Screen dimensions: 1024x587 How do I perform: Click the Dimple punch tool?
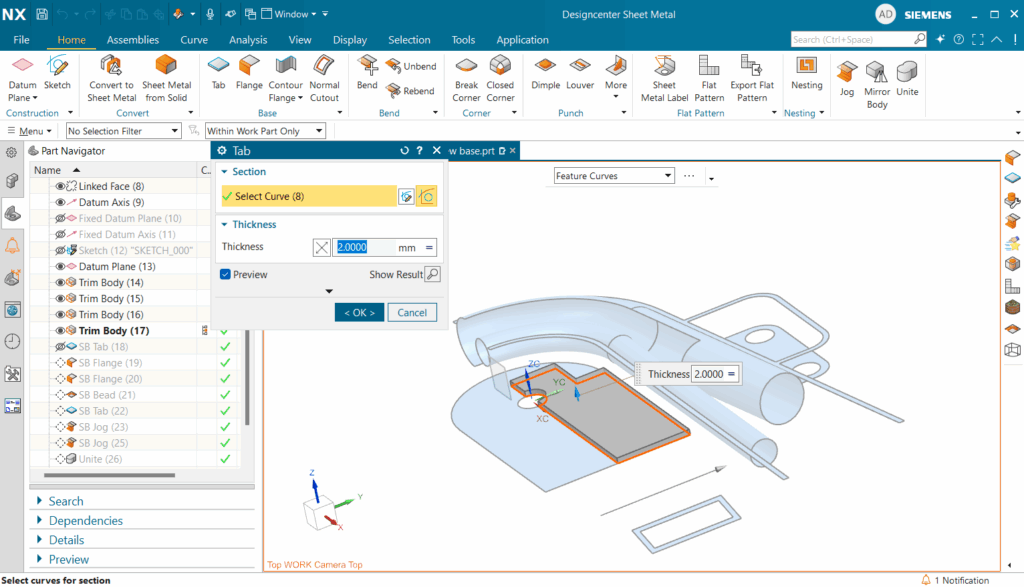pyautogui.click(x=545, y=73)
